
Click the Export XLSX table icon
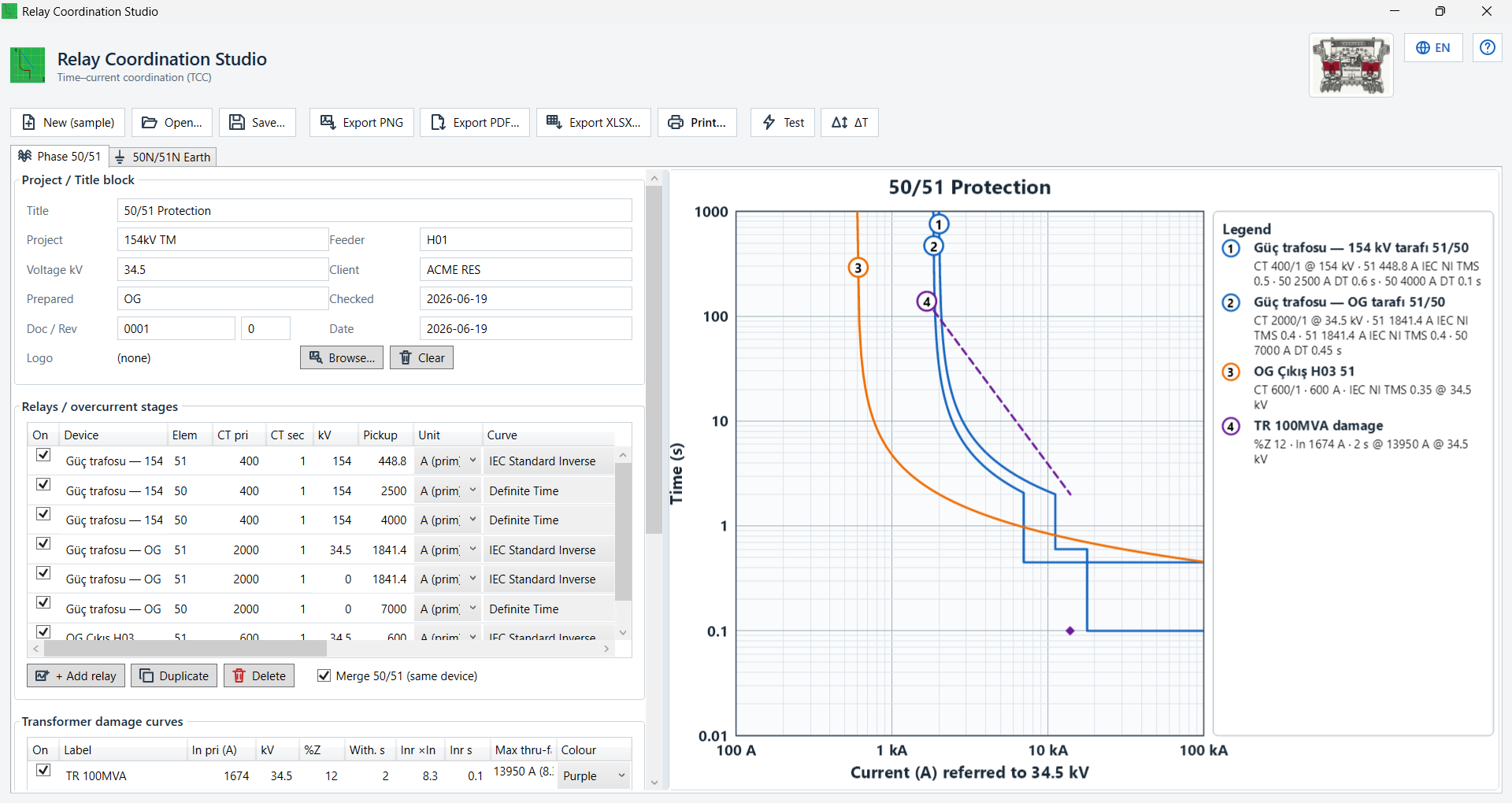554,123
